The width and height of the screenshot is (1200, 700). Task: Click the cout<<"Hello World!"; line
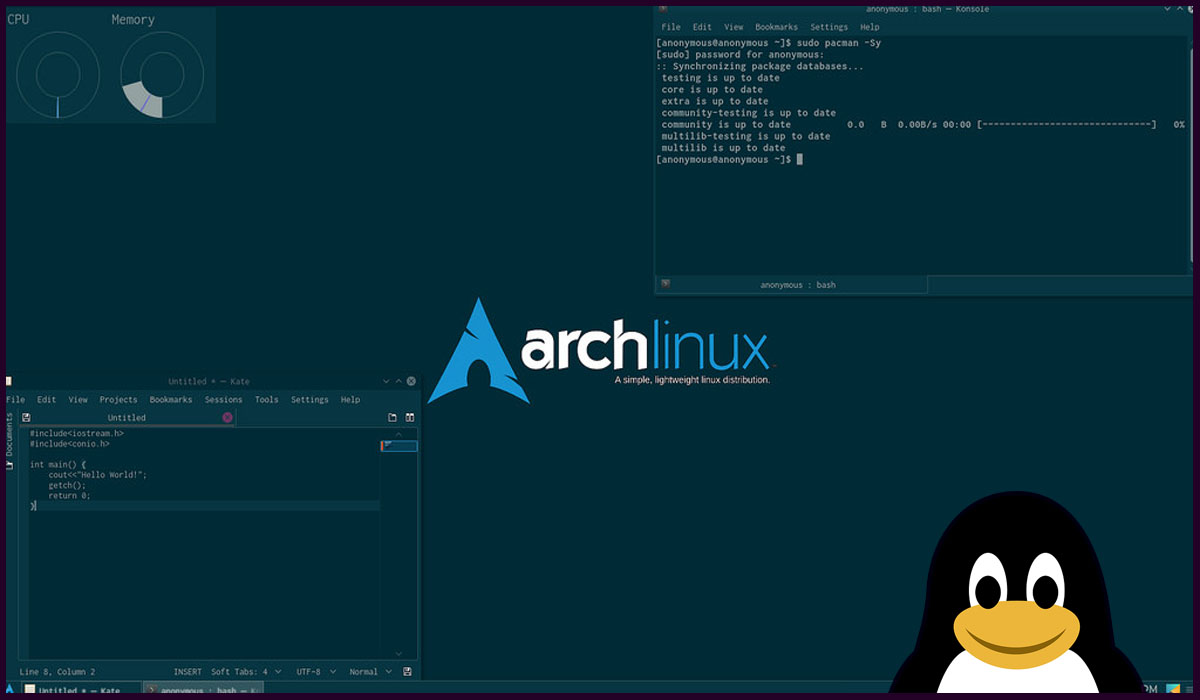(x=97, y=475)
